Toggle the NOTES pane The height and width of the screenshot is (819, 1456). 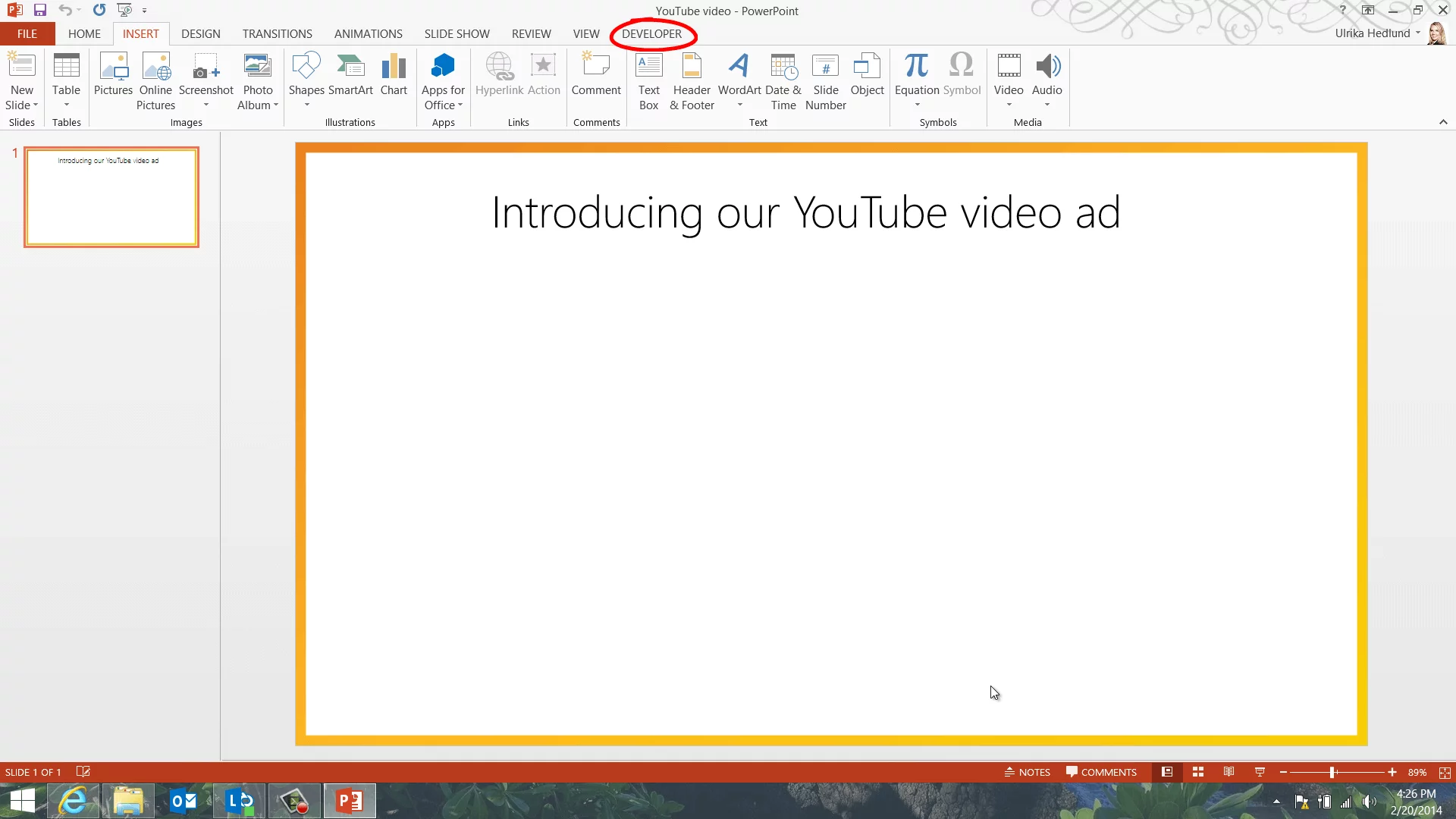[x=1027, y=772]
